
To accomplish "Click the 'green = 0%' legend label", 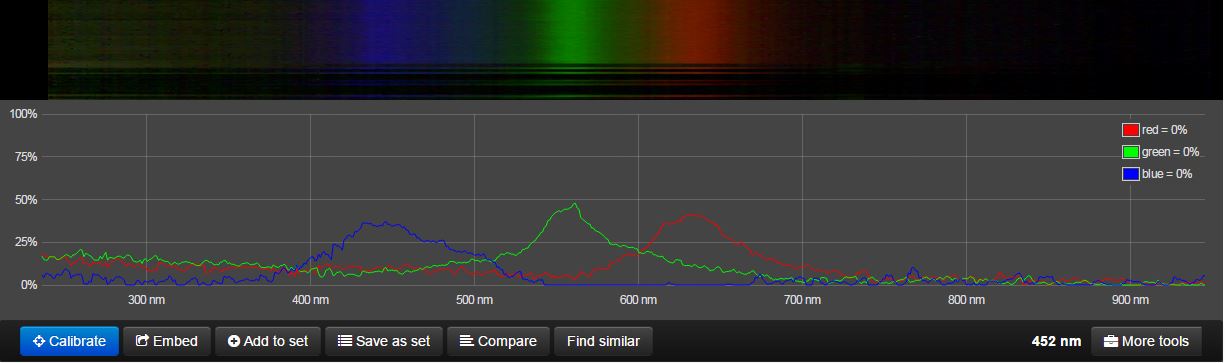I will pos(1170,152).
